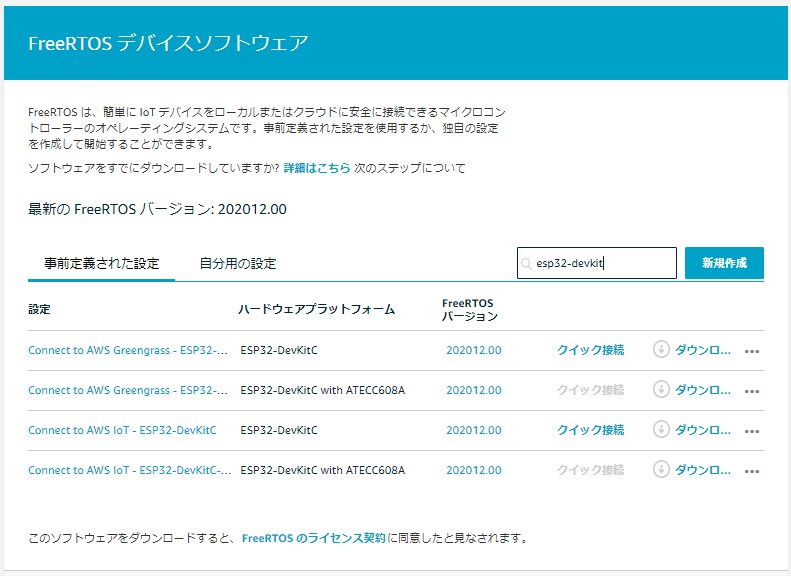791x576 pixels.
Task: Click クイック接続 for Greengrass ESP32-DevKitC row
Action: point(590,350)
